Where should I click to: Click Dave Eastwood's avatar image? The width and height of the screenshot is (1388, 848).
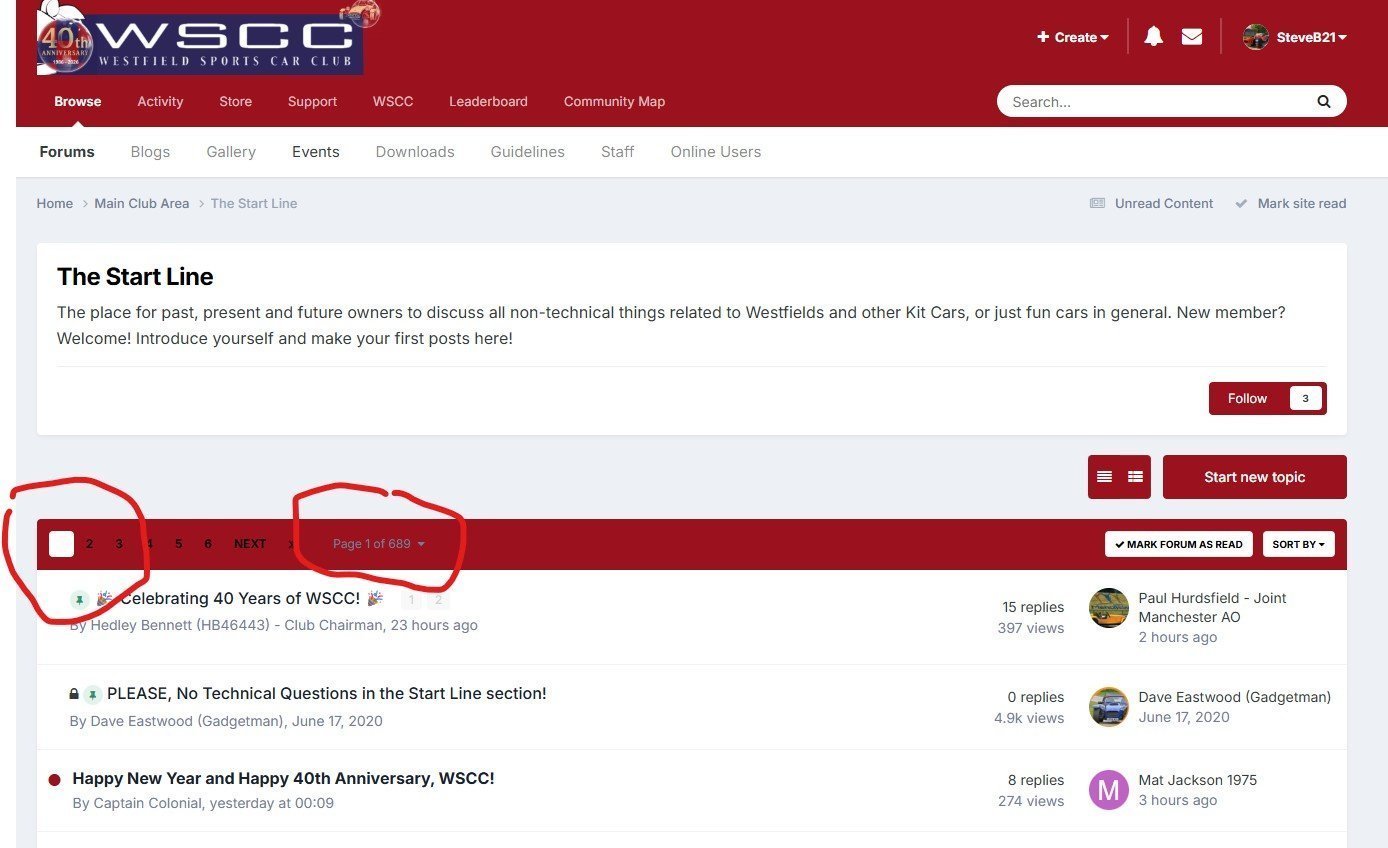1108,707
